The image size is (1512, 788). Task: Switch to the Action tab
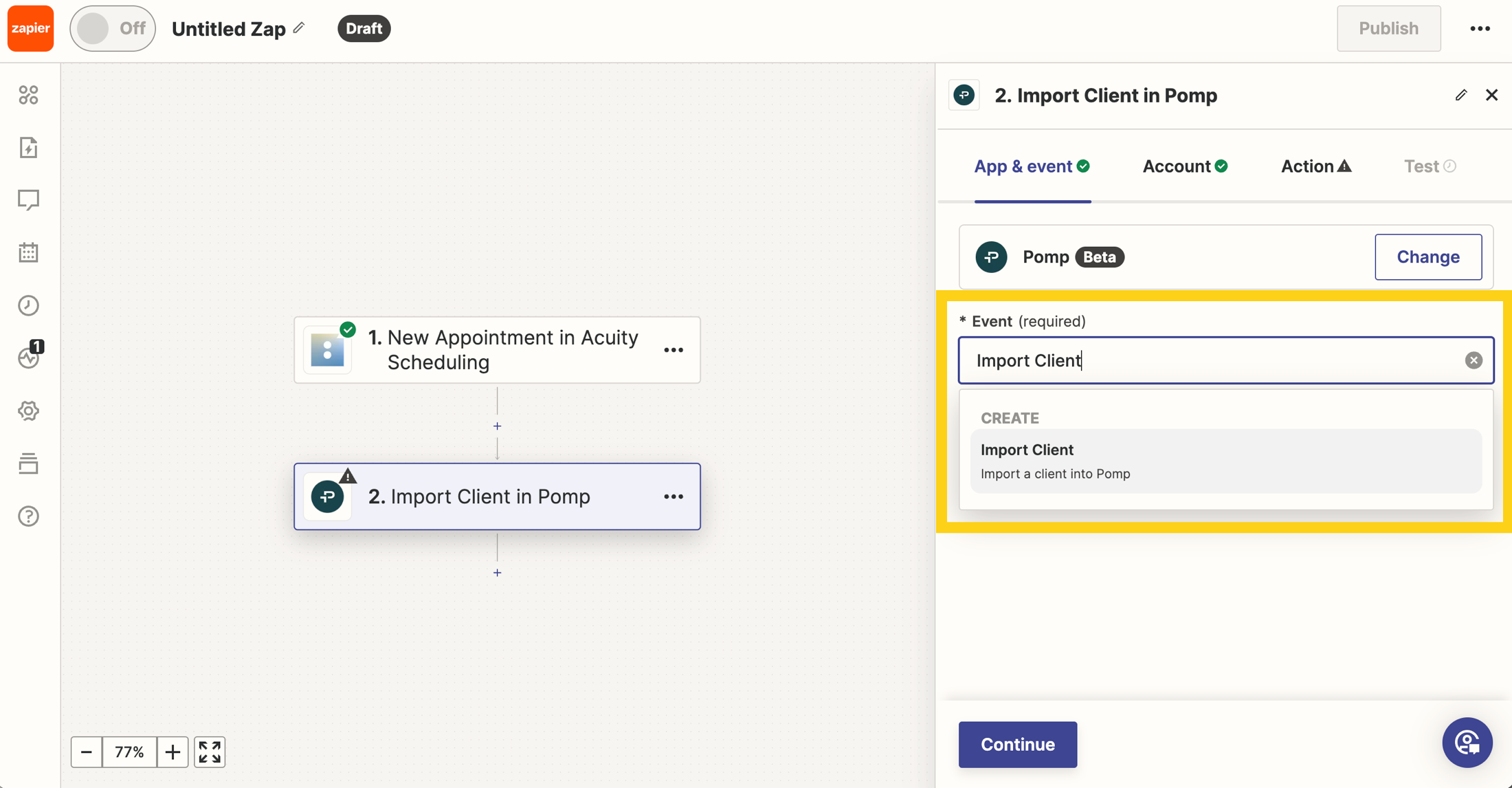click(x=1315, y=166)
